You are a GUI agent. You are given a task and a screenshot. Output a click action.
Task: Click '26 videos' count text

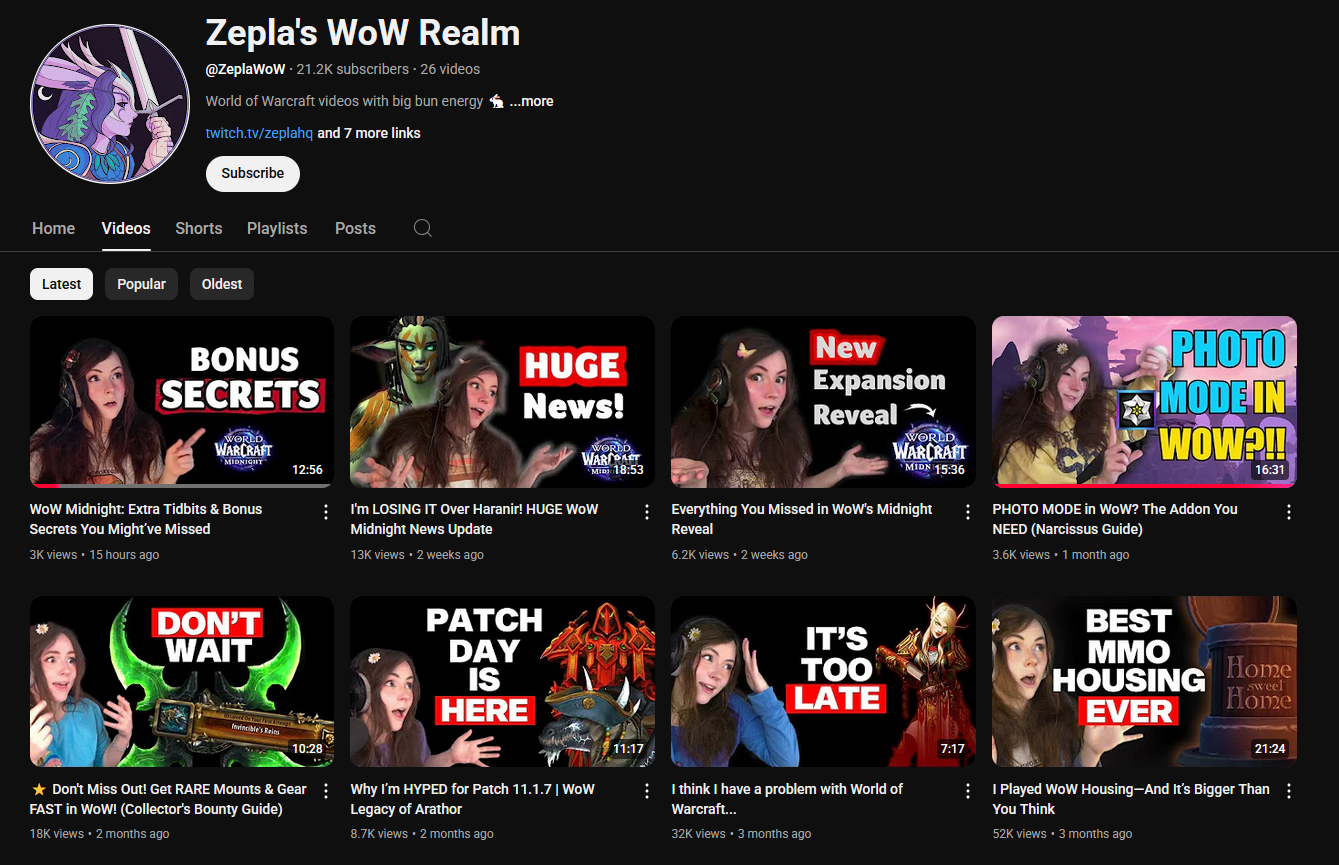click(x=450, y=69)
